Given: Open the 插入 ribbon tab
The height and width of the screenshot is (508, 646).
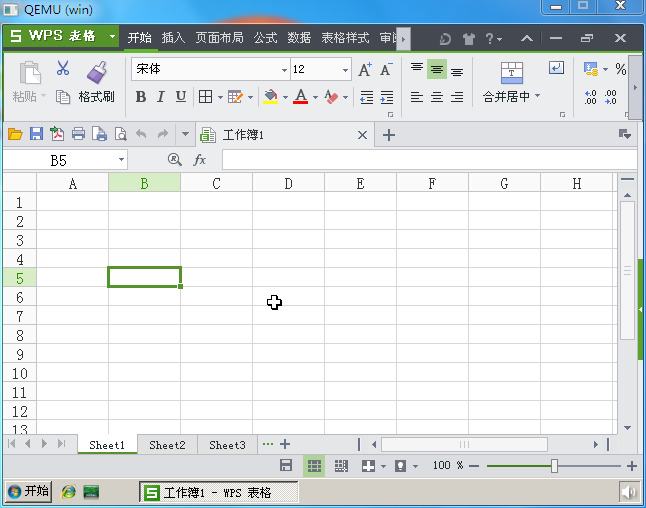Looking at the screenshot, I should (173, 38).
